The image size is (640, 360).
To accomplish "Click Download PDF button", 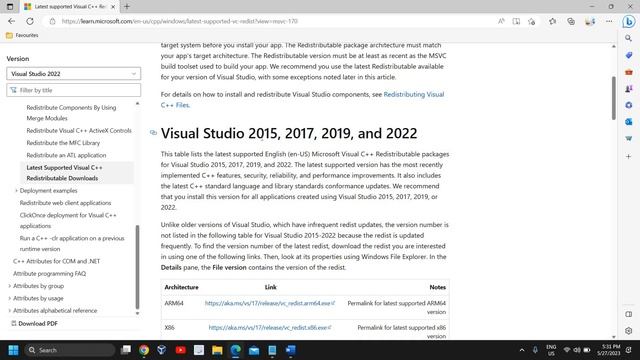I will (x=34, y=323).
